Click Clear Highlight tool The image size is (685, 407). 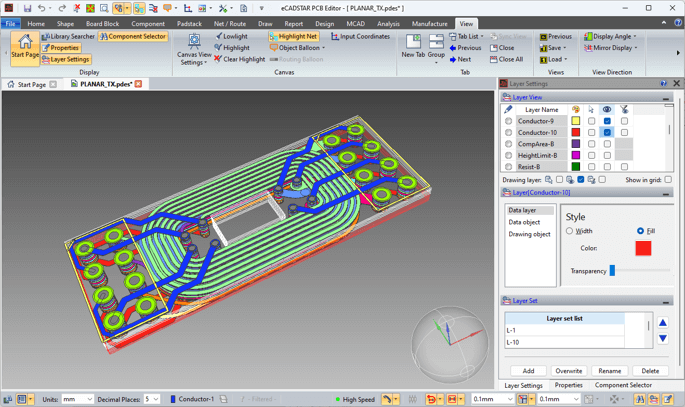coord(242,59)
